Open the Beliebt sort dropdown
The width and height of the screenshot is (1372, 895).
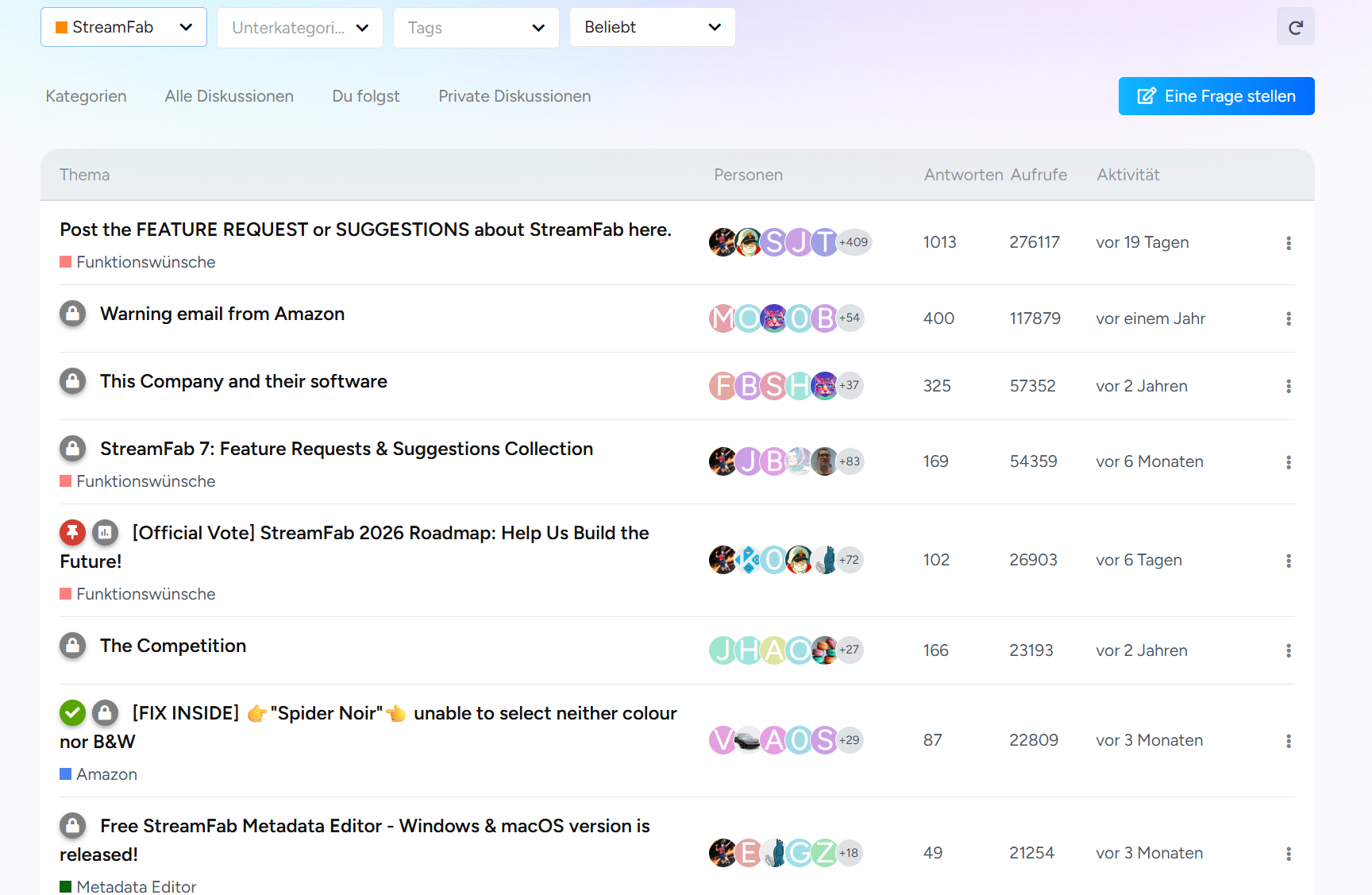point(653,27)
